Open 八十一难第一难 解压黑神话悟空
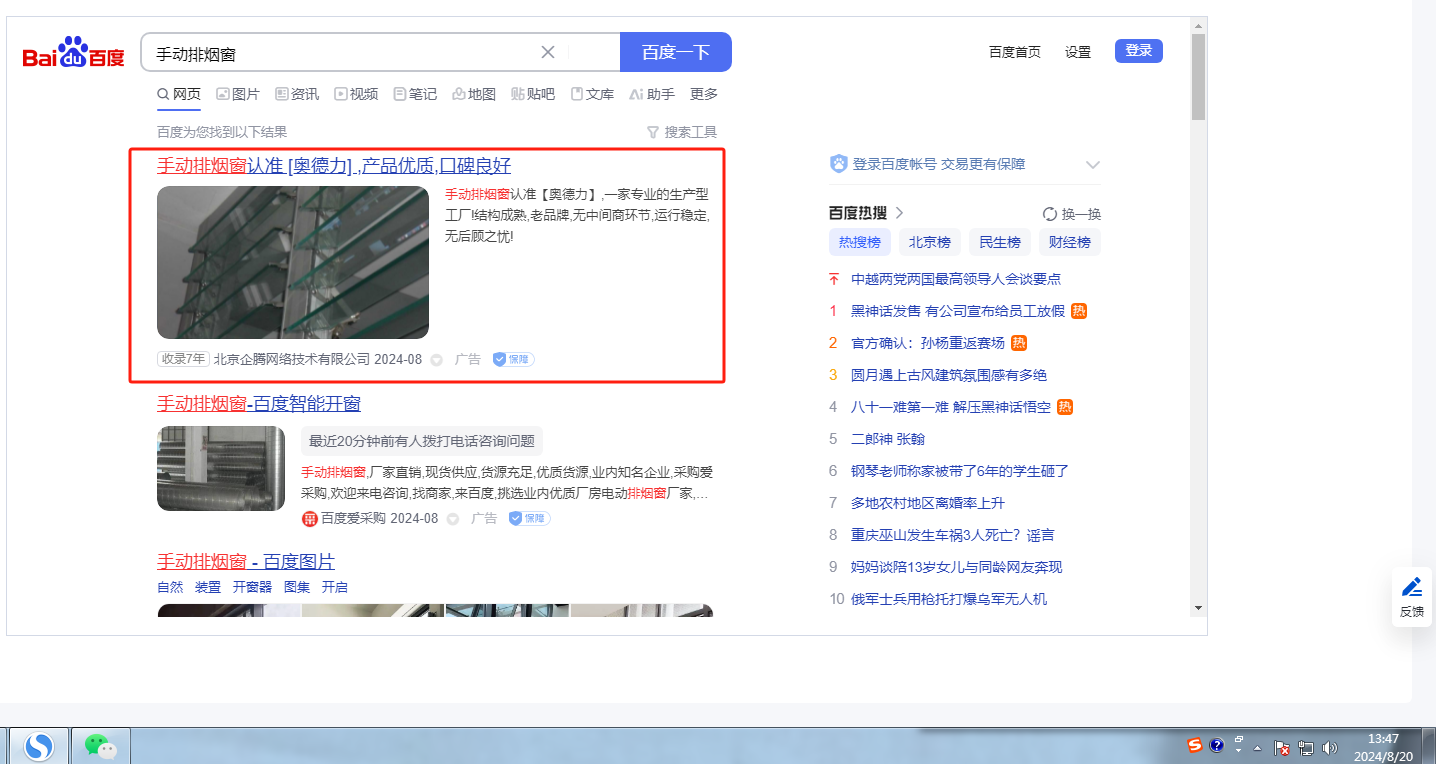Screen dimensions: 1436x764 [951, 407]
